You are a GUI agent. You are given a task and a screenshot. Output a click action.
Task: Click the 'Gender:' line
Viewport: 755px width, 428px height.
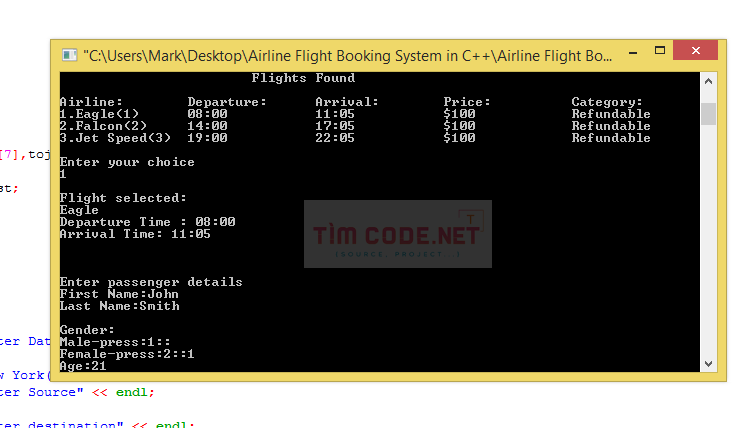(87, 330)
